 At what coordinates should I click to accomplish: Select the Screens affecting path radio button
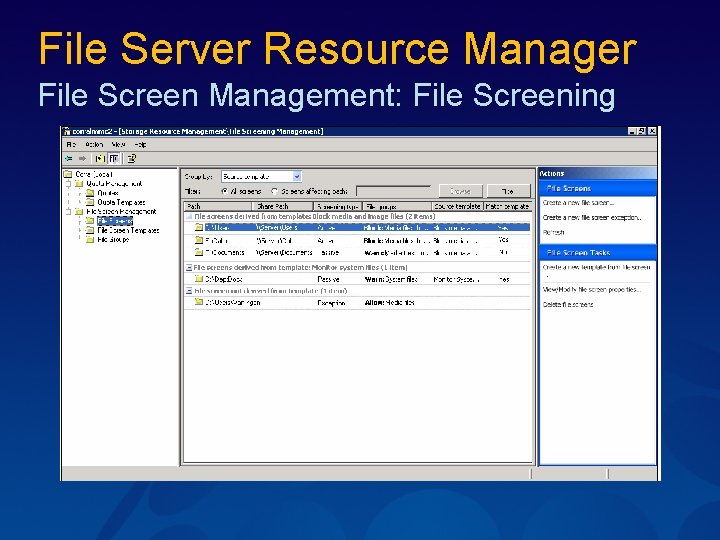(275, 191)
